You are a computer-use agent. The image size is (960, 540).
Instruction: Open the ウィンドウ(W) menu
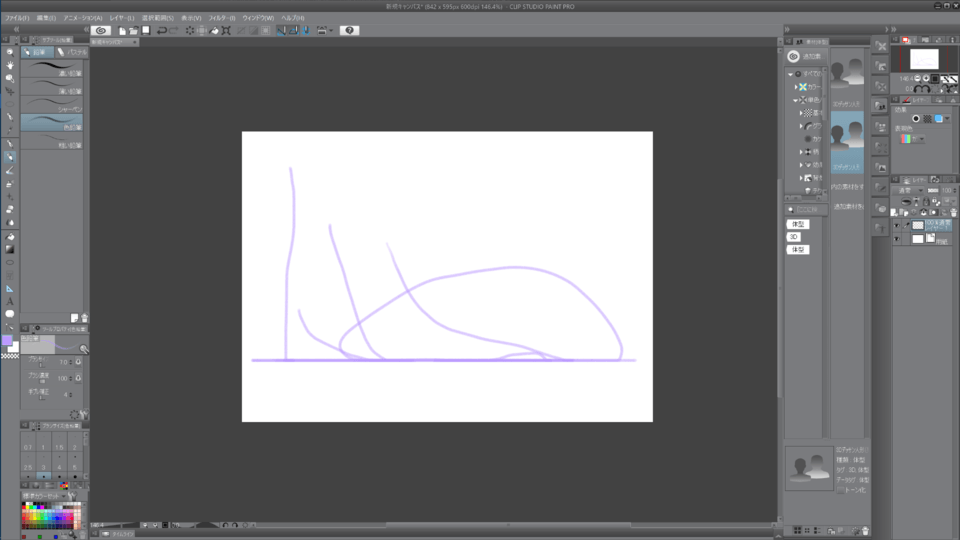pyautogui.click(x=258, y=18)
